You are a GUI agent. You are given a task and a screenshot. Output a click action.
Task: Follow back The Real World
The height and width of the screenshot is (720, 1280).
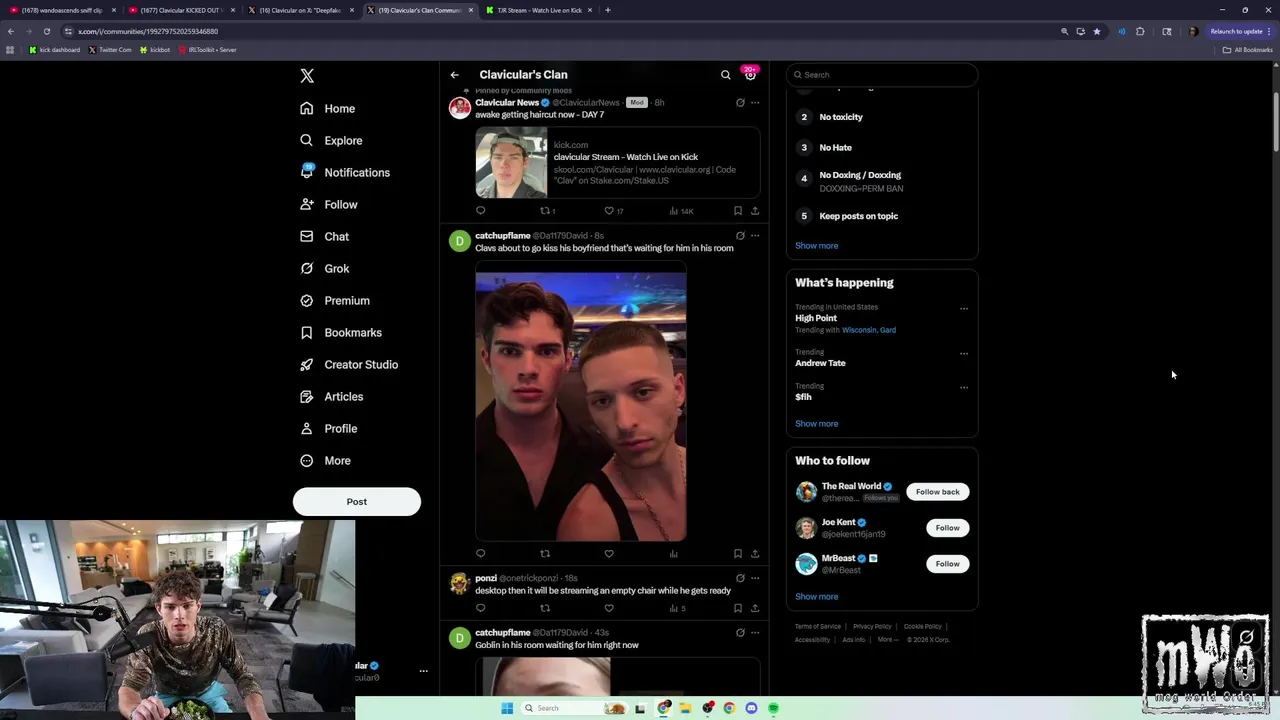point(938,491)
